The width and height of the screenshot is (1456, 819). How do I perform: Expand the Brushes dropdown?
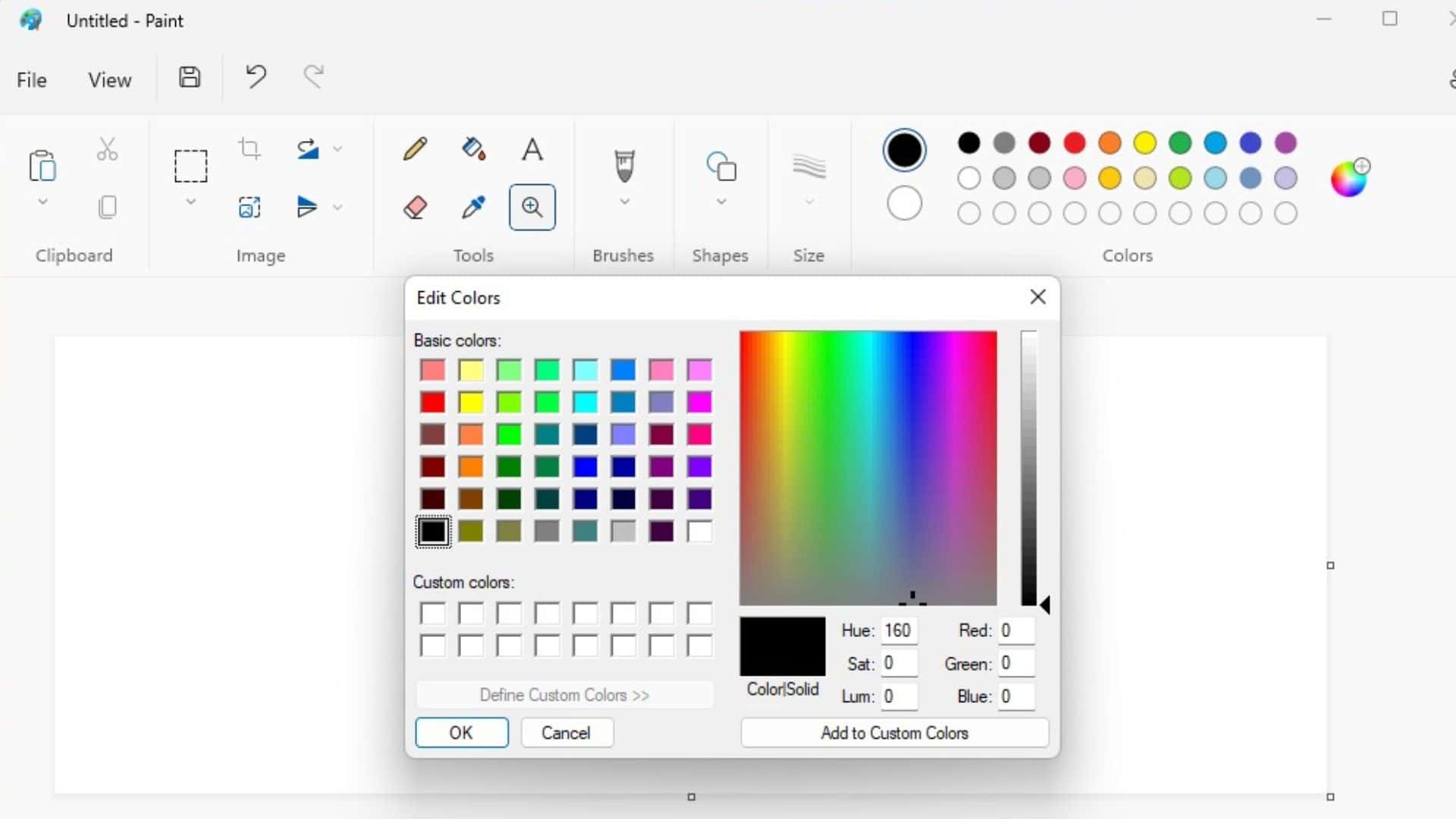coord(623,202)
